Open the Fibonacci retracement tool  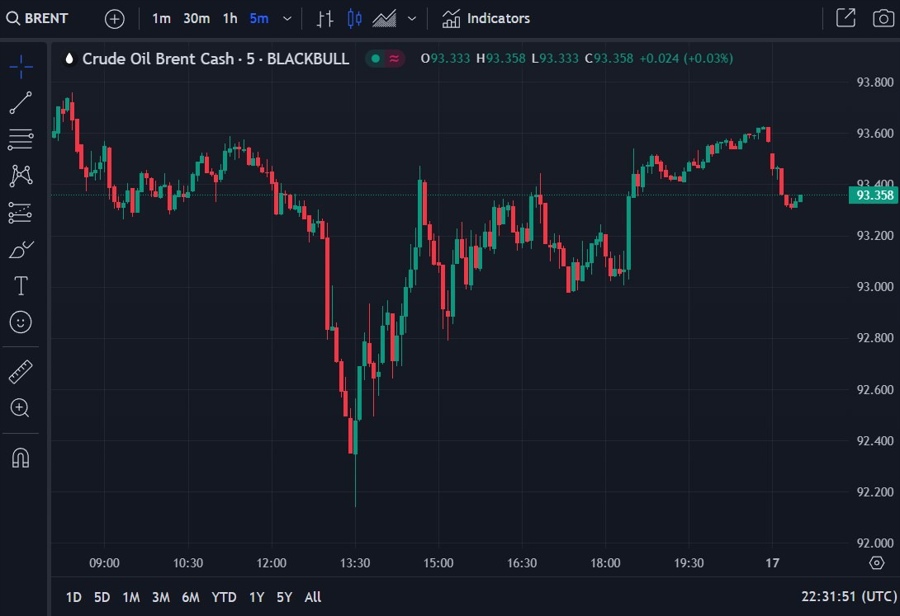coord(21,139)
